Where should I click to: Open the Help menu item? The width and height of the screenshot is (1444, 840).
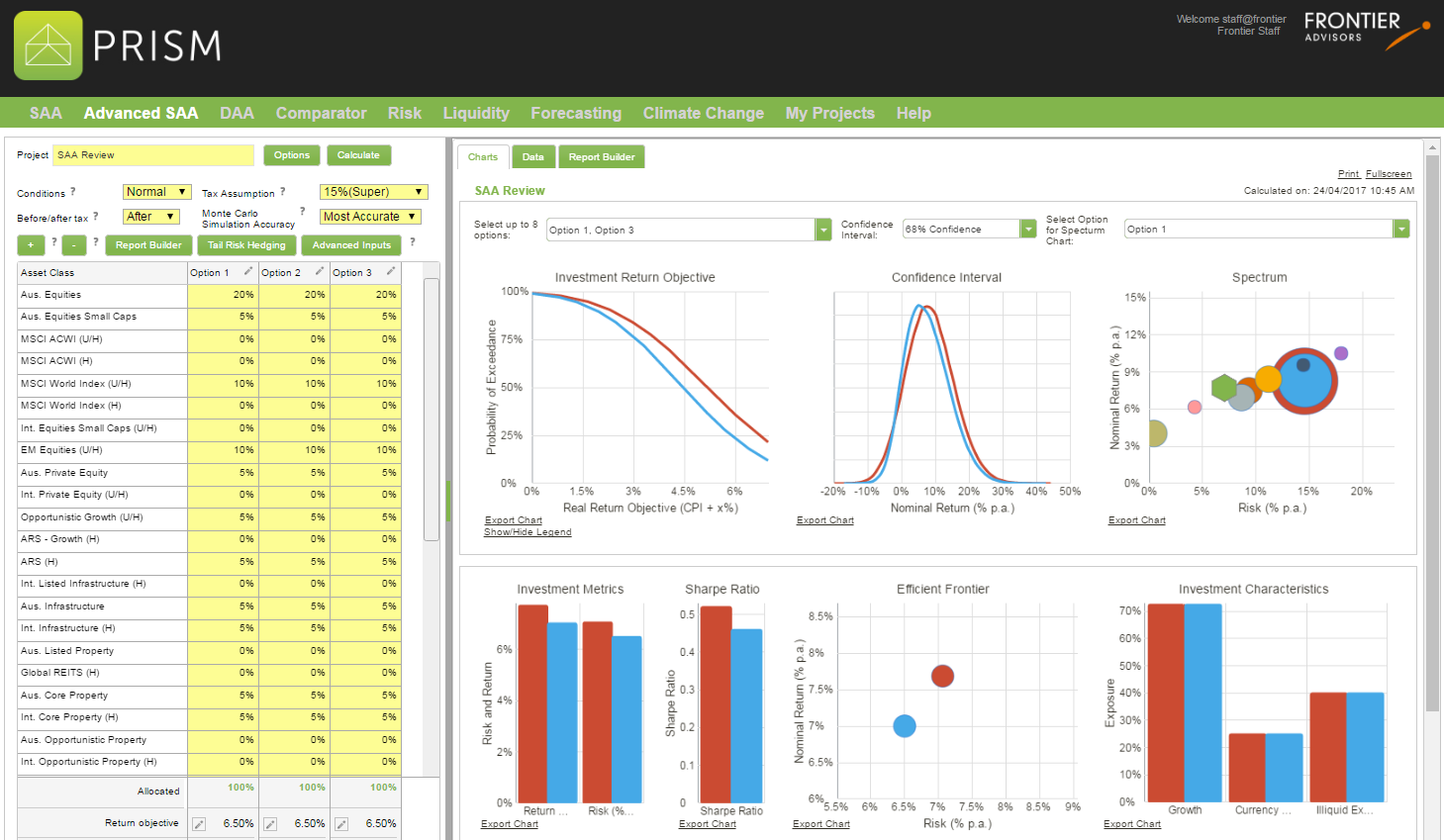pyautogui.click(x=914, y=113)
